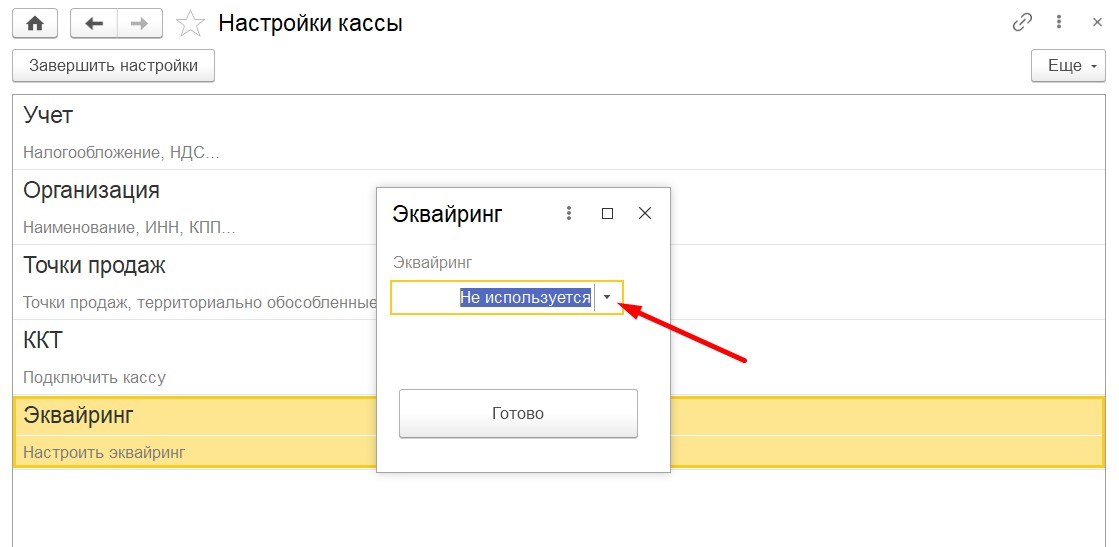This screenshot has width=1119, height=547.
Task: Open the Эквайринг dialog's three-dot menu
Action: tap(569, 213)
